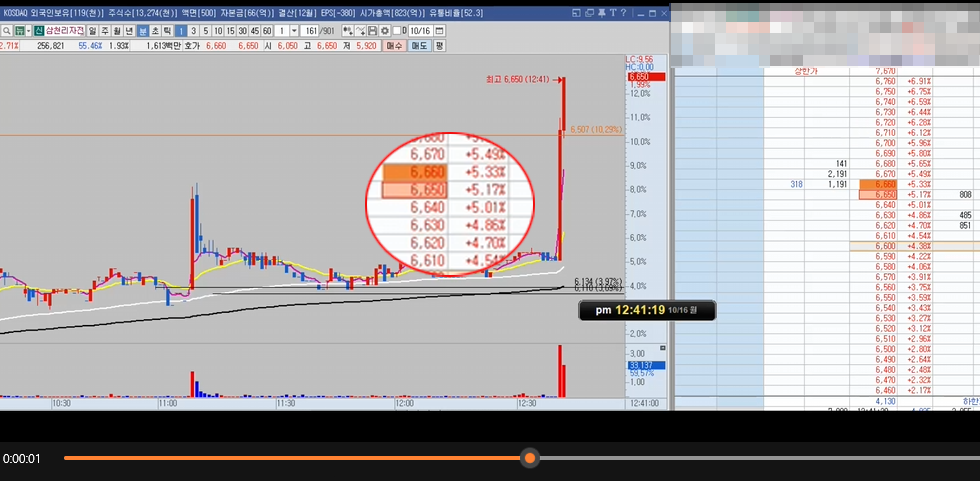This screenshot has width=980, height=481.
Task: Click the green 신 badge icon
Action: [39, 31]
